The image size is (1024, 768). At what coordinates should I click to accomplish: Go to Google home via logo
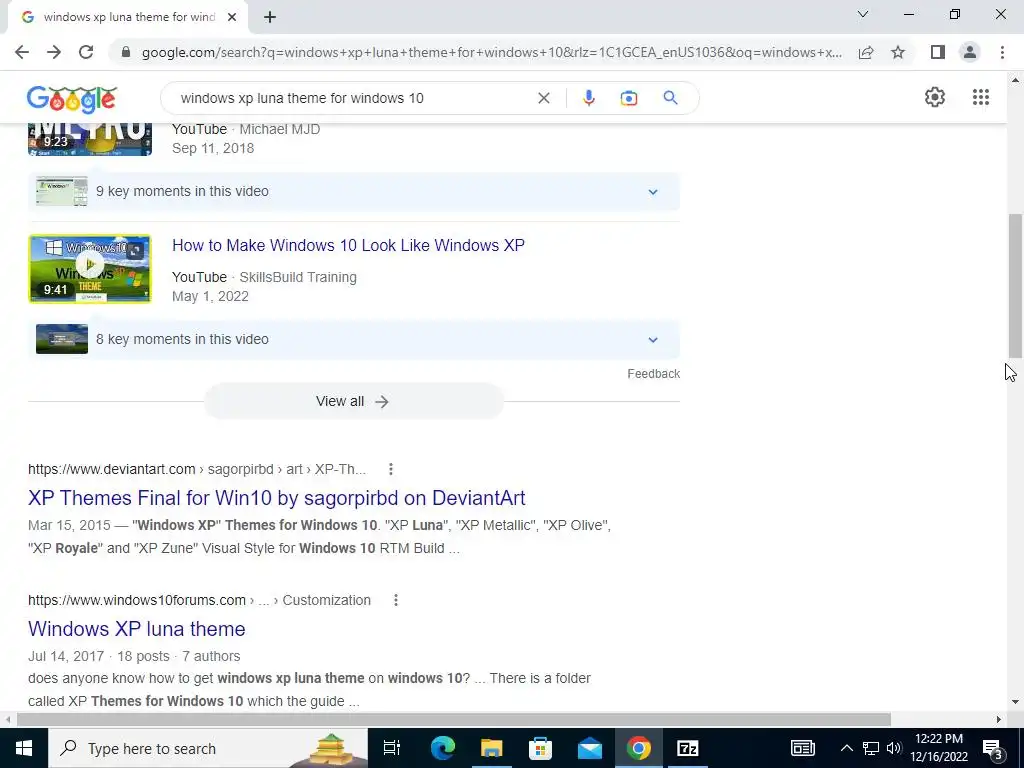click(x=72, y=99)
